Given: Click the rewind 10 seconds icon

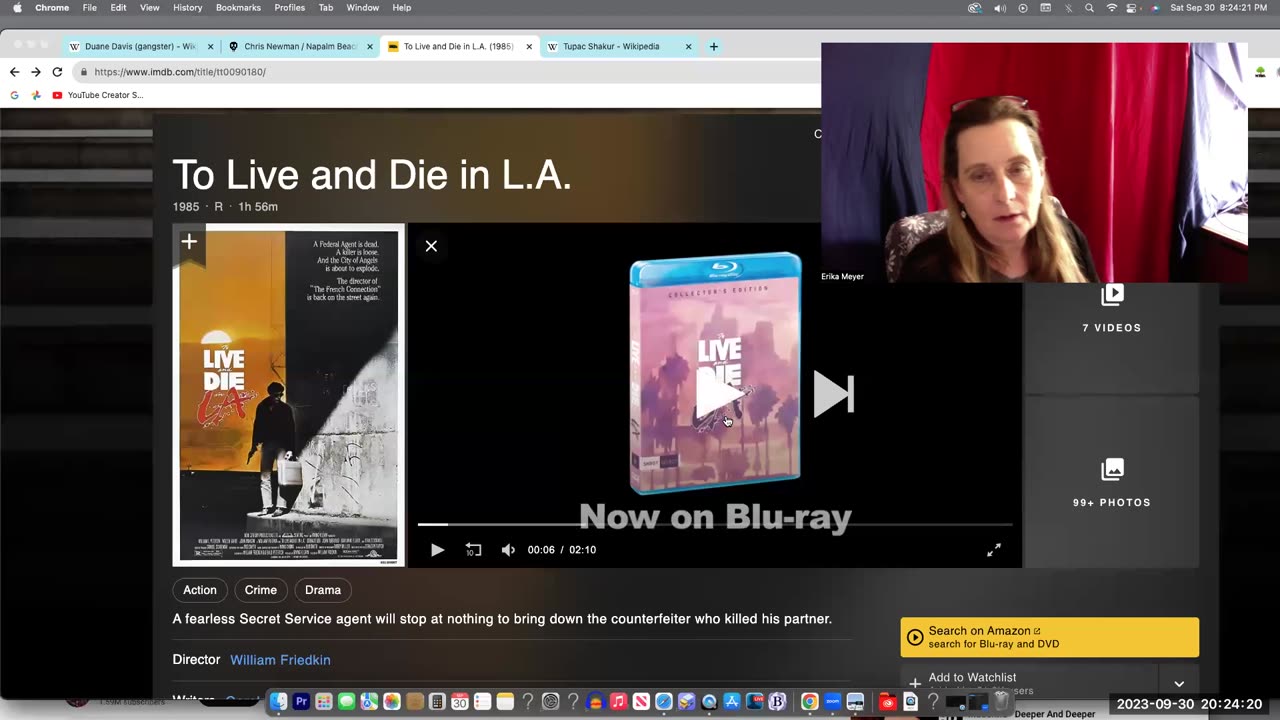Looking at the screenshot, I should click(x=473, y=550).
